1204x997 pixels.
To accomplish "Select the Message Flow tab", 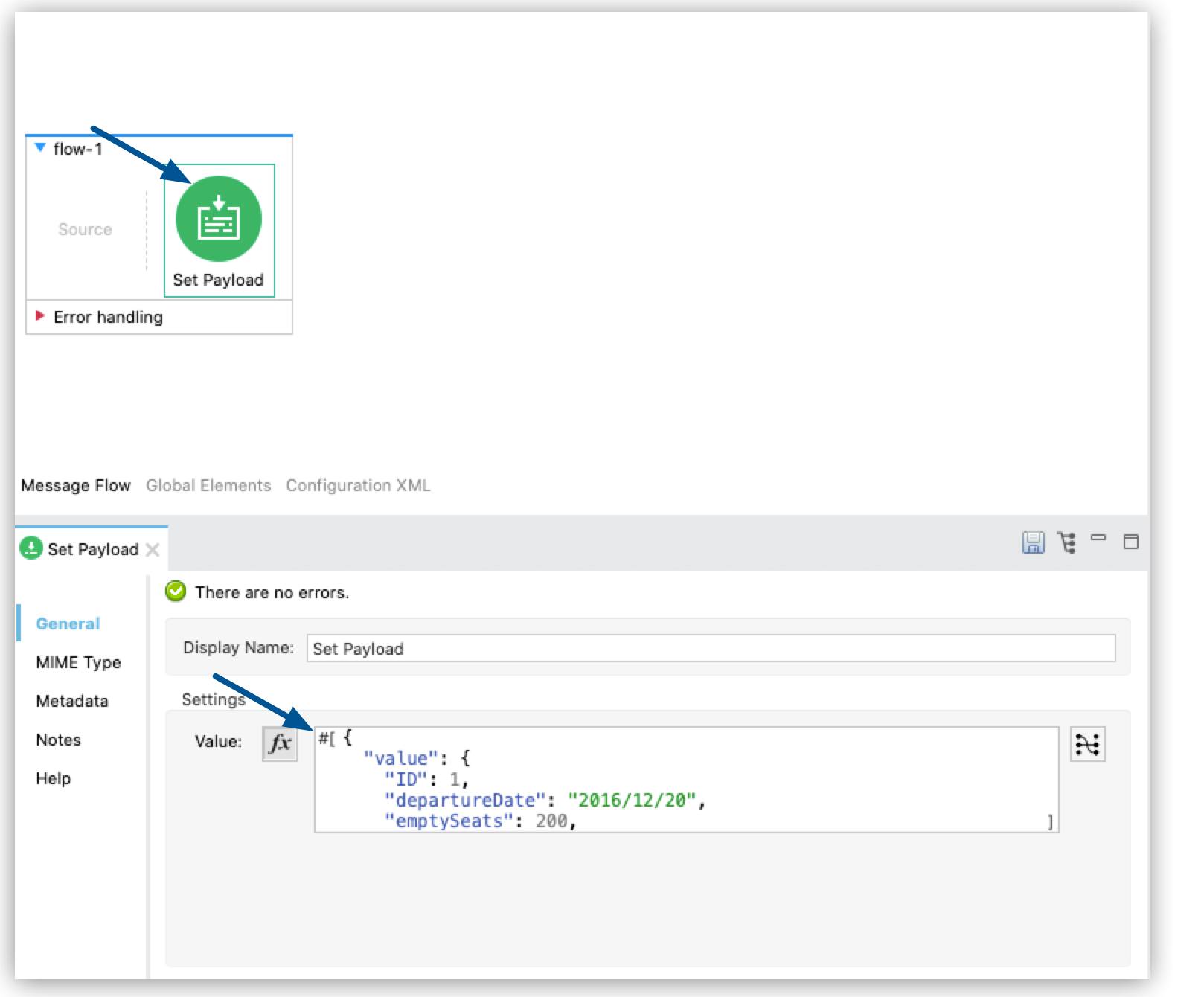I will tap(76, 485).
